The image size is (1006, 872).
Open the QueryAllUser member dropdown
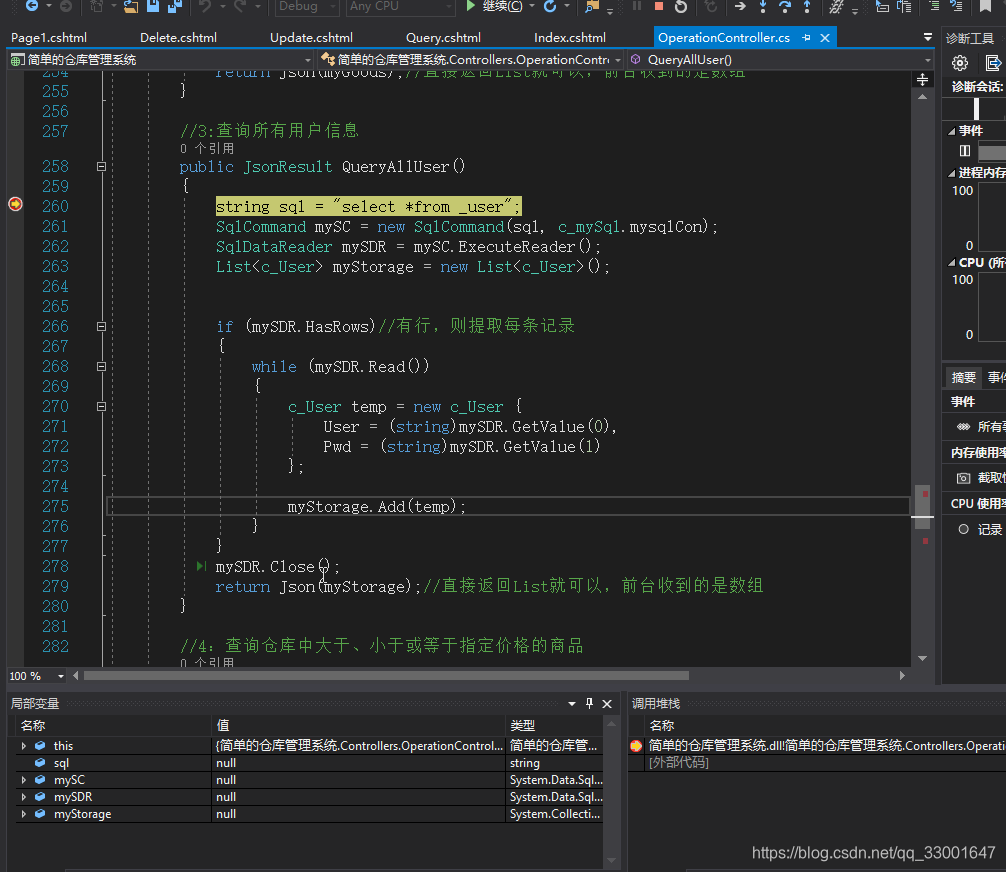[x=780, y=60]
